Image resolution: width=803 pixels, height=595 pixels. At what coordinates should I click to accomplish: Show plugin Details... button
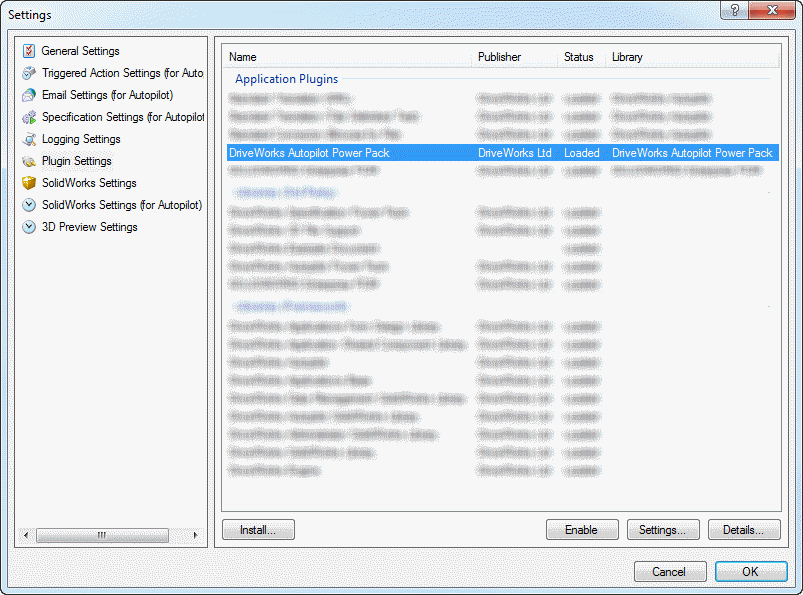click(x=744, y=530)
